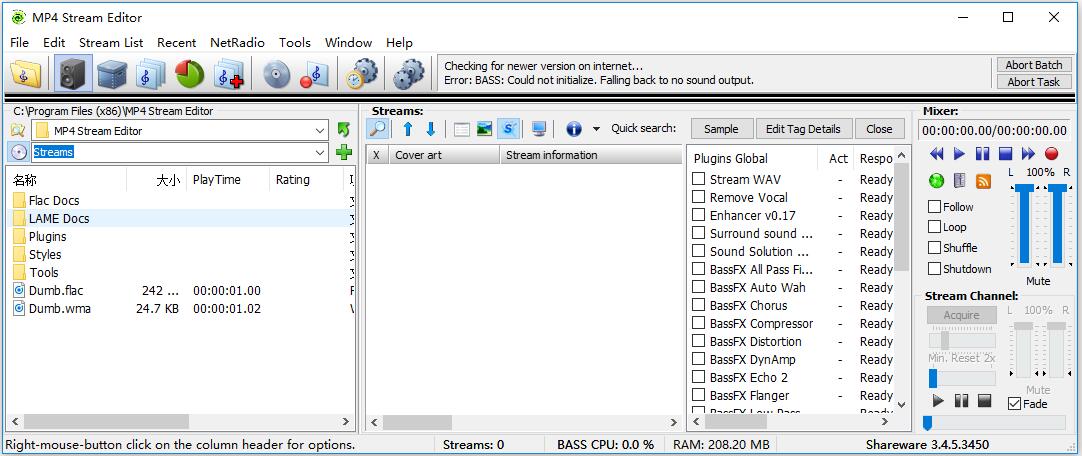Open the music folder icon in main toolbar
Screen dimensions: 1082x456
click(x=26, y=74)
